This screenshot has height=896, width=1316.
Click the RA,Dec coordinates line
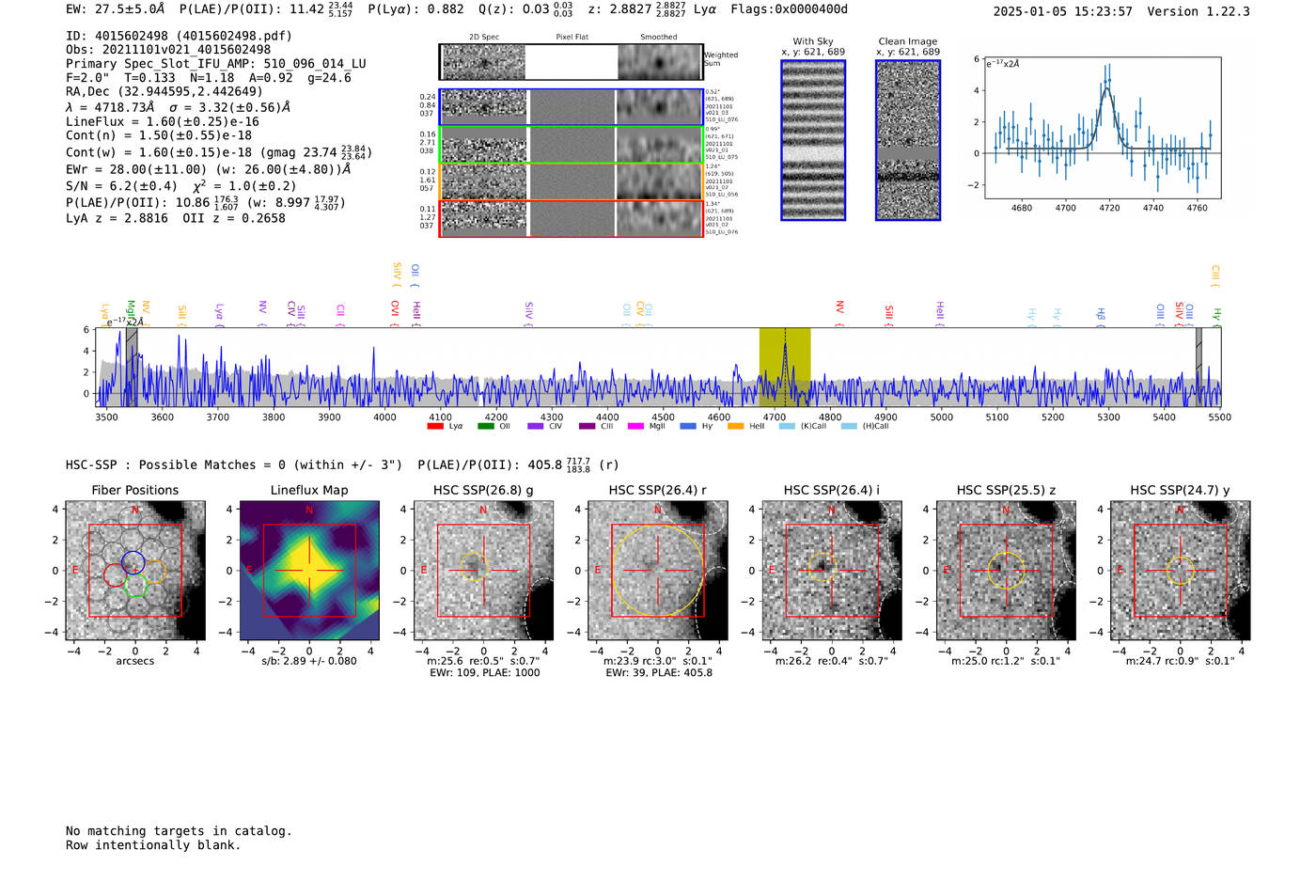pos(164,92)
